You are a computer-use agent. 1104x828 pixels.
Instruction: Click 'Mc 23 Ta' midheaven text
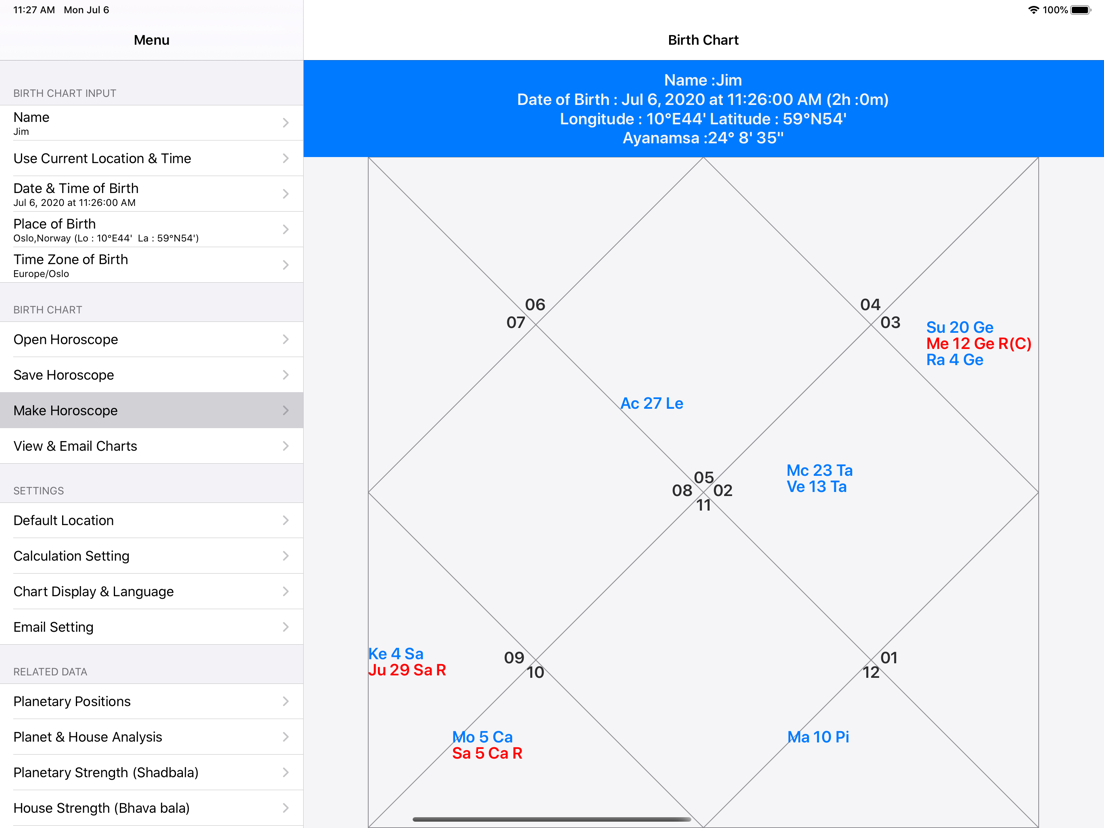[820, 470]
